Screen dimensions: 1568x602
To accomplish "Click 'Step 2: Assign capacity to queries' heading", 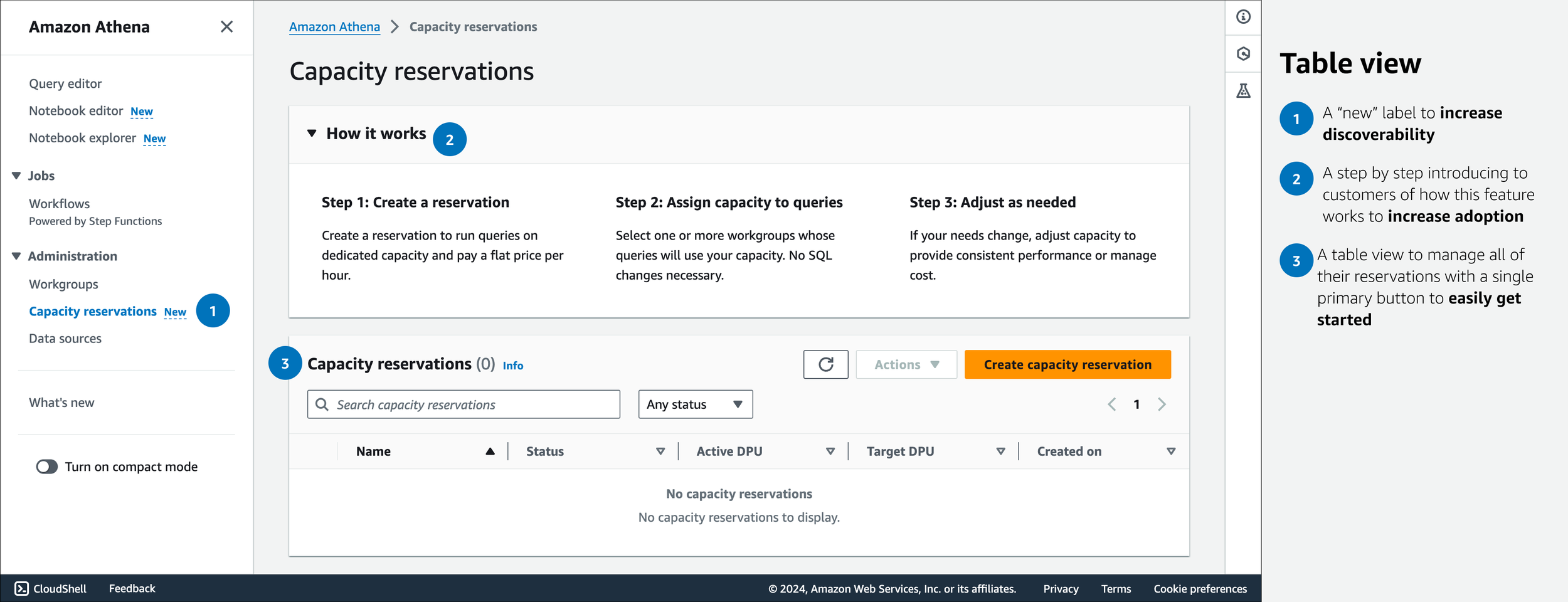I will [x=729, y=203].
